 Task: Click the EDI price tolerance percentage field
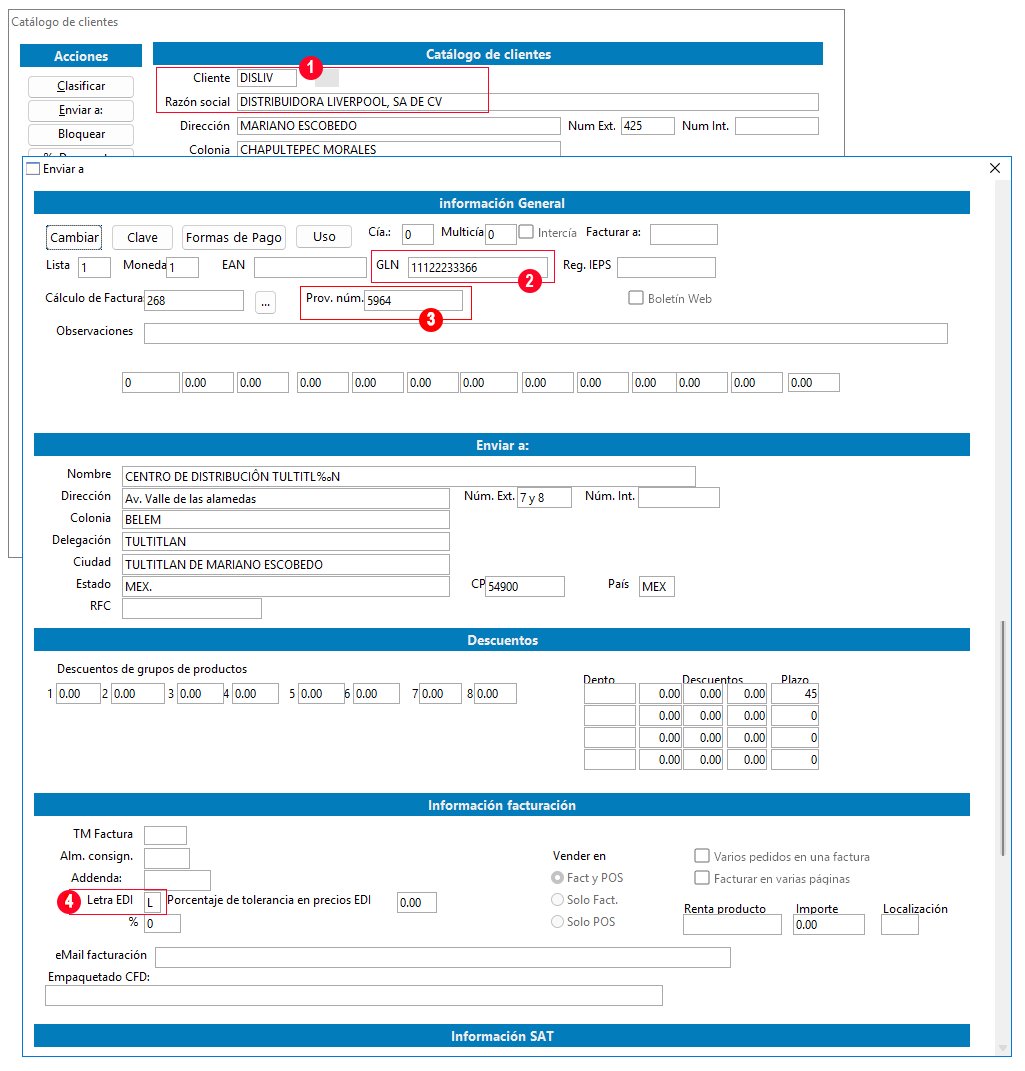point(417,902)
